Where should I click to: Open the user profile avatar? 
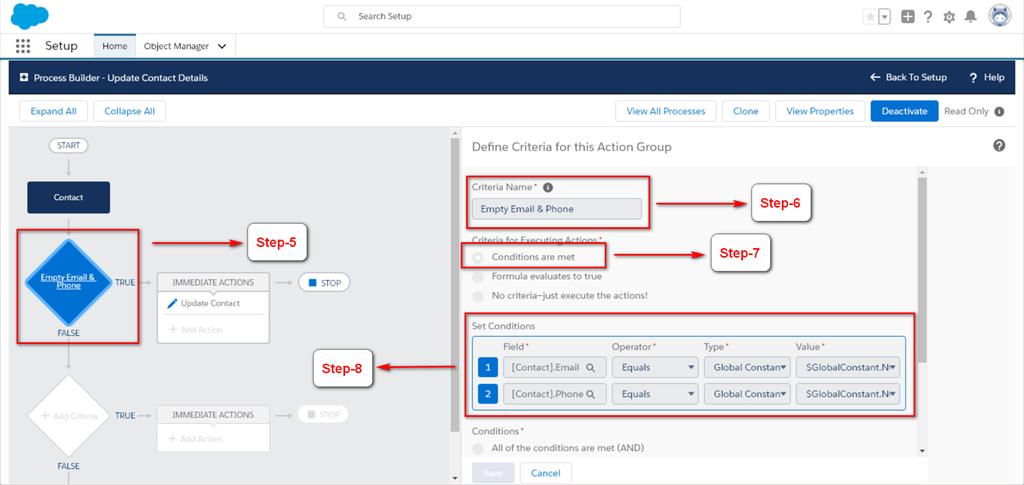point(1000,16)
